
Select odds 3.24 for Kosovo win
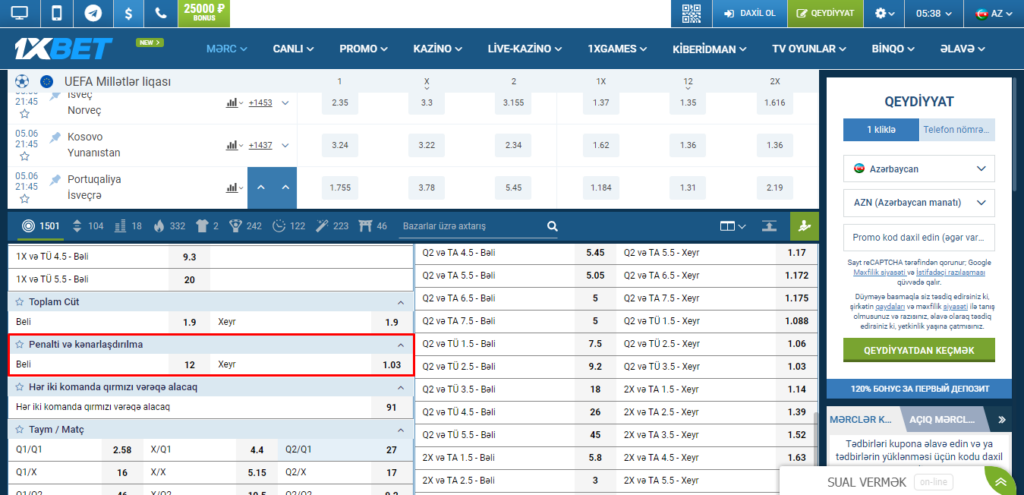340,145
